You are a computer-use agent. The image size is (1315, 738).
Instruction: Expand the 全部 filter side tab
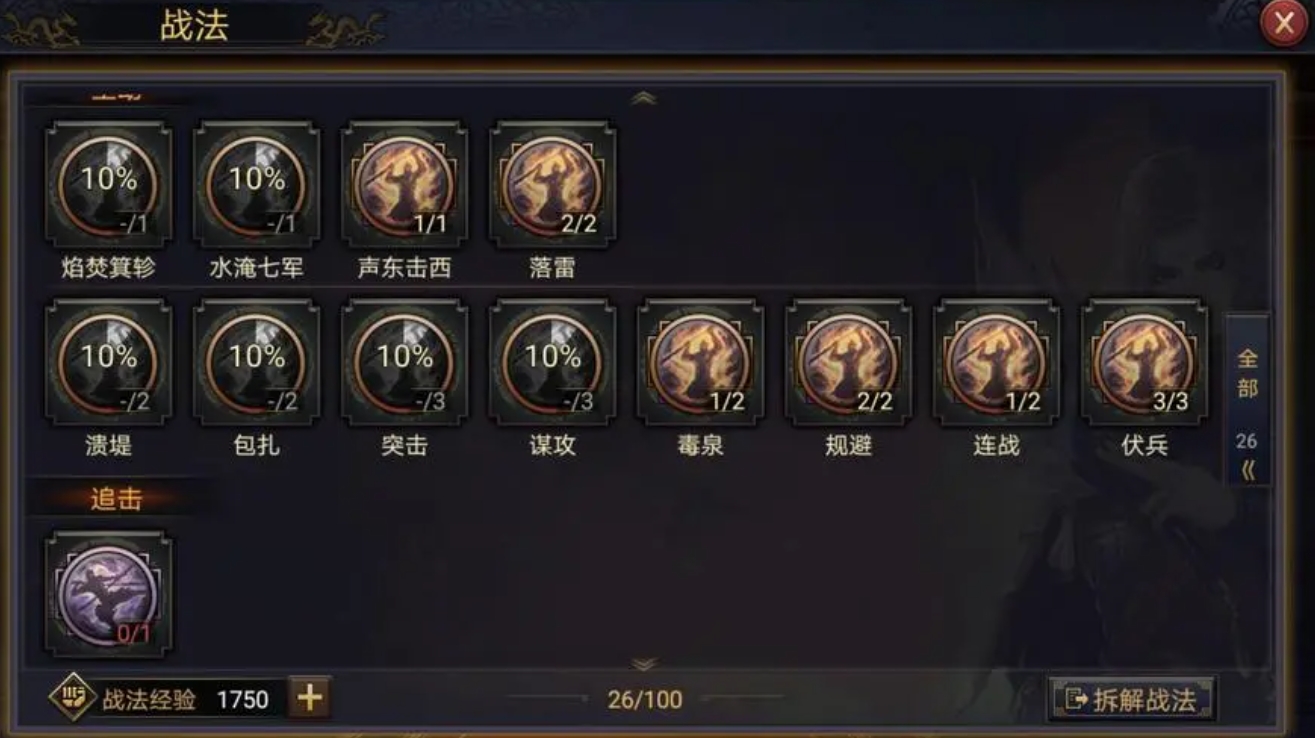(x=1247, y=400)
